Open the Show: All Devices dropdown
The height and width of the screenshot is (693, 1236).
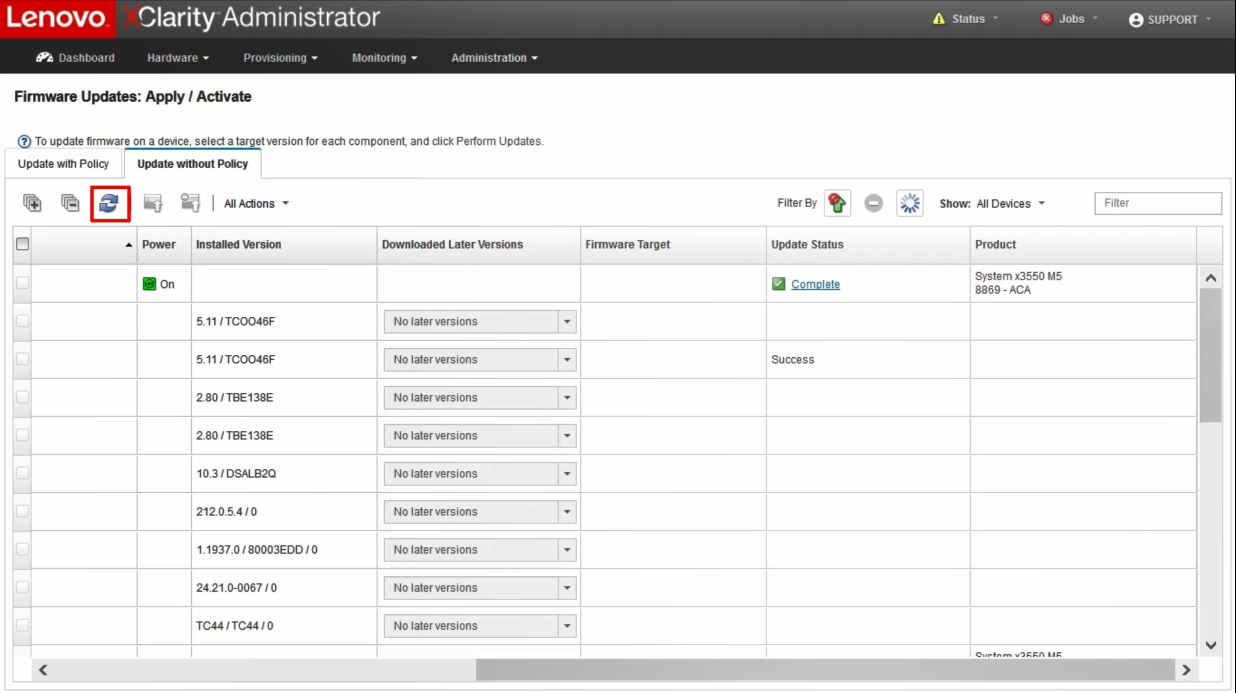click(1010, 204)
